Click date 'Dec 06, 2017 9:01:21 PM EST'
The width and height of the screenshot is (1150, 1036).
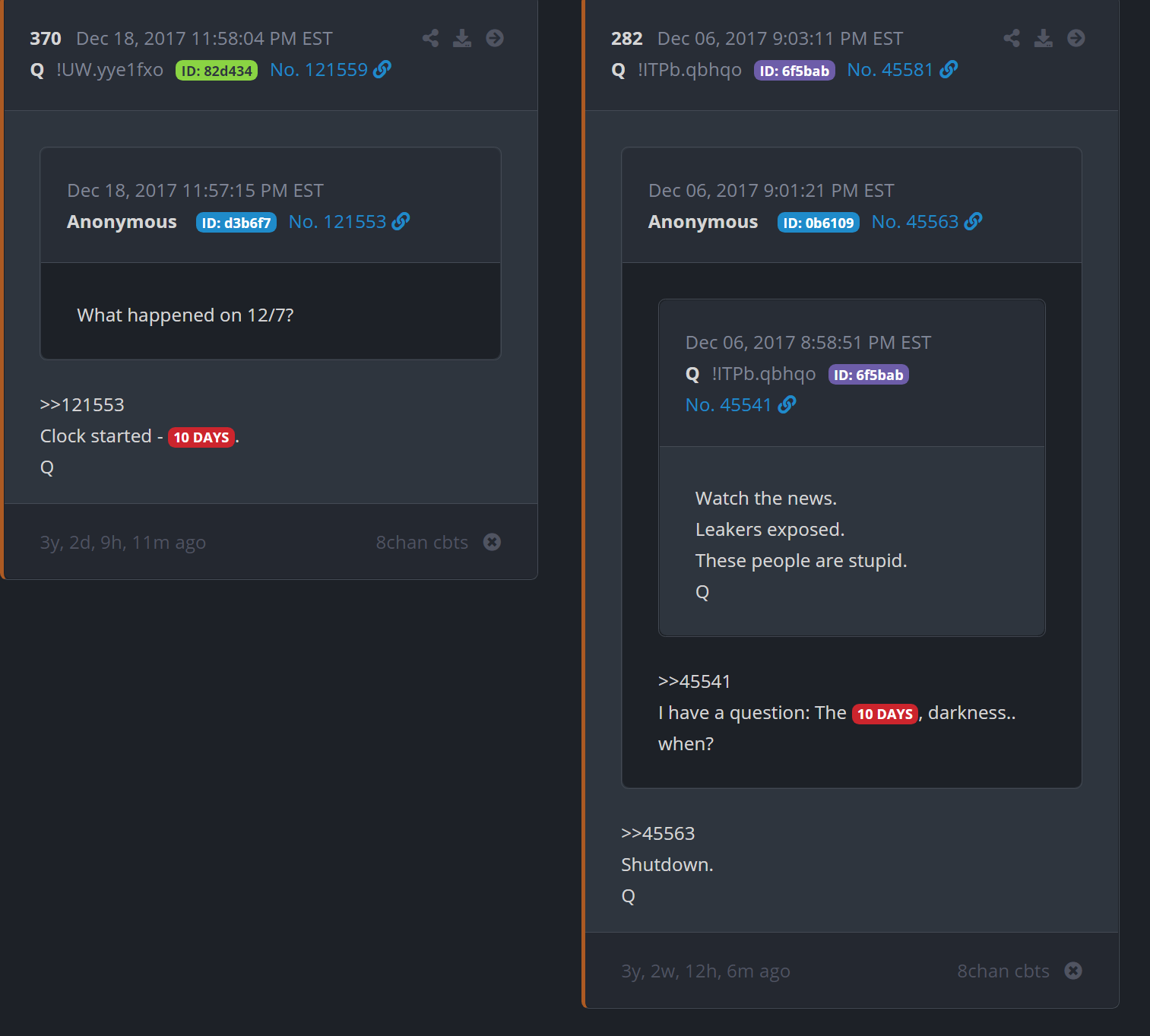[x=771, y=191]
